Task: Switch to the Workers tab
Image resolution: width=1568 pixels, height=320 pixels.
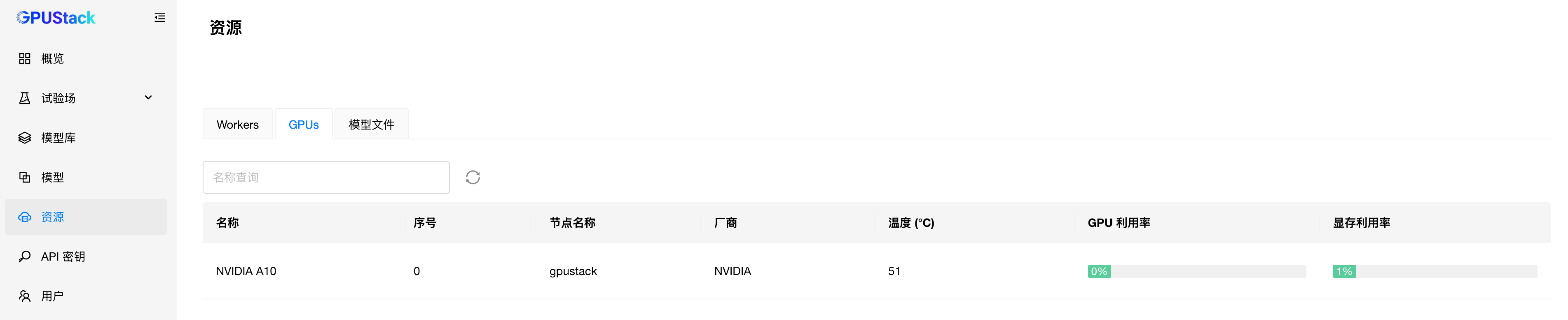Action: coord(237,125)
